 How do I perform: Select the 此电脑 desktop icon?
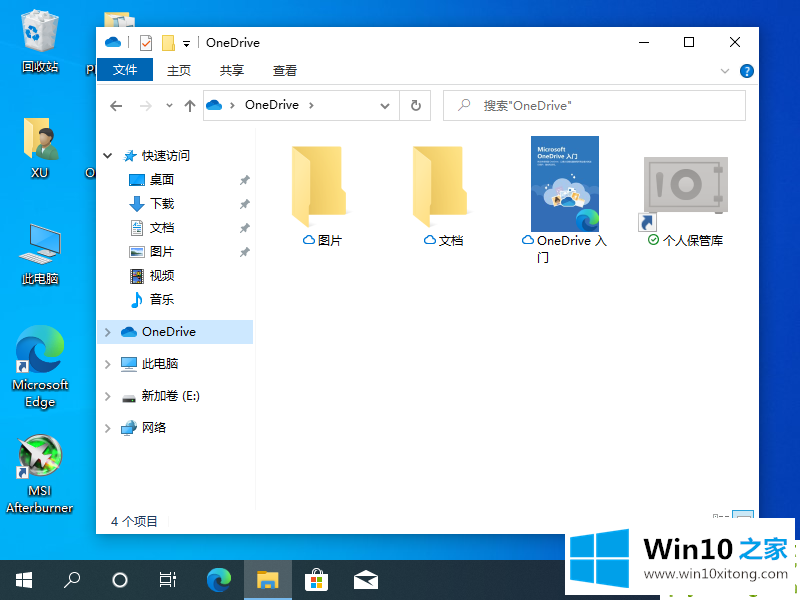40,254
